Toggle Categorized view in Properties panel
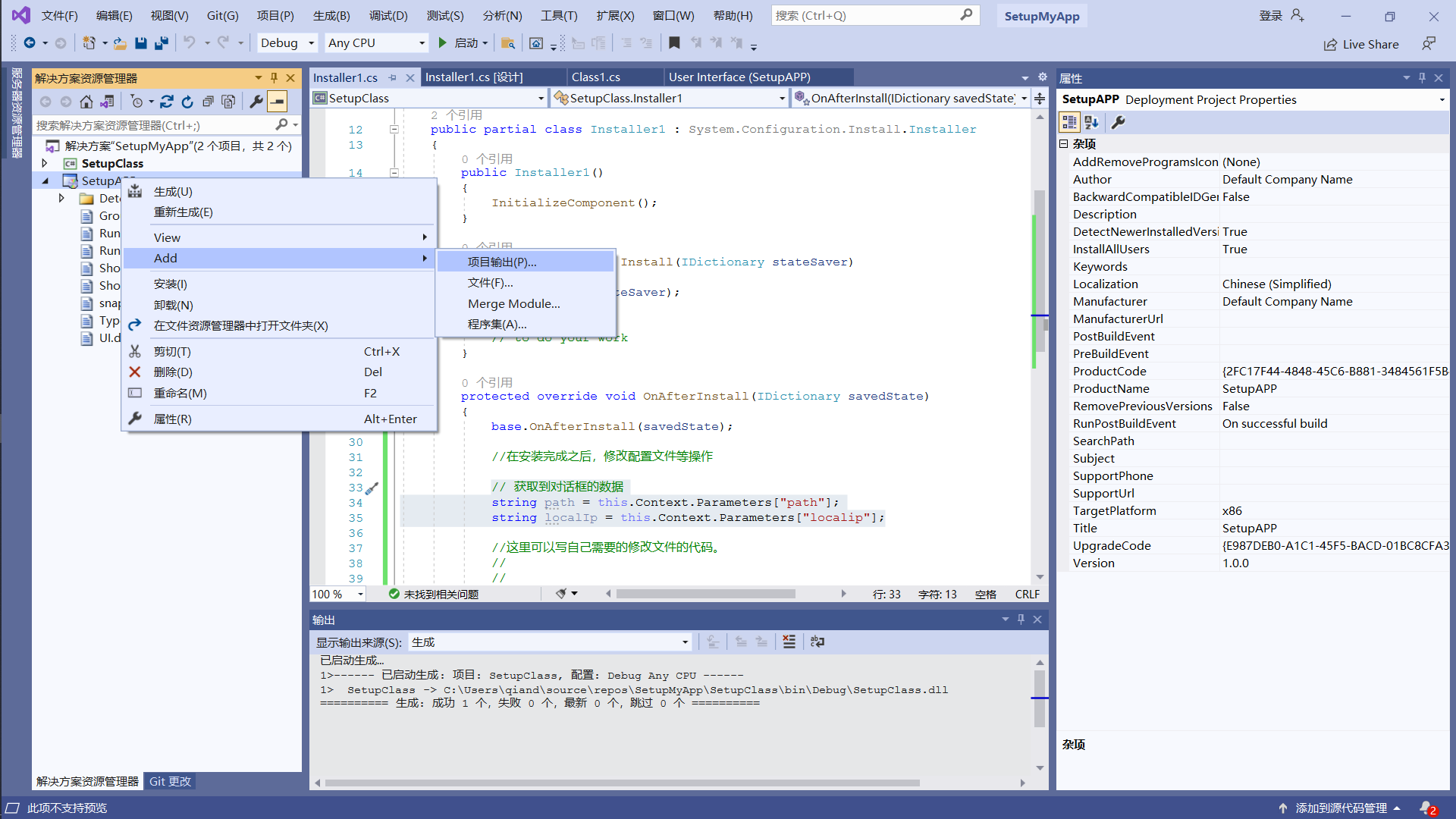1456x819 pixels. 1069,122
